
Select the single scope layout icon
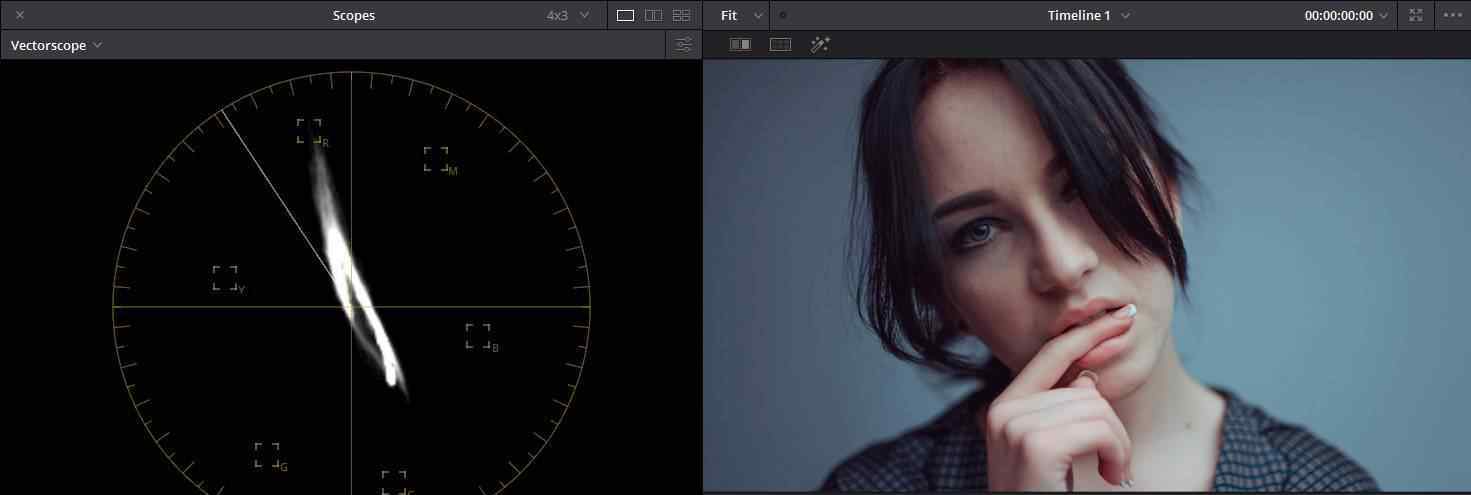coord(626,15)
